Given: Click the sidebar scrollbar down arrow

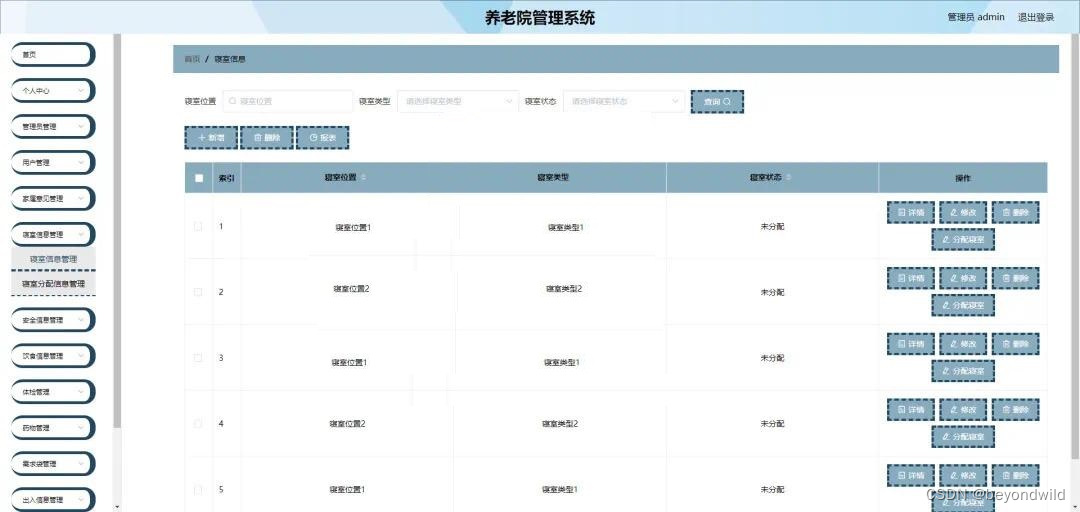Looking at the screenshot, I should pyautogui.click(x=117, y=507).
